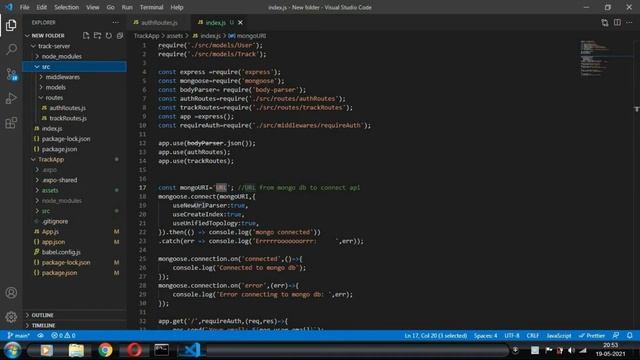
Task: Open Explorer more actions ellipsis
Action: (116, 22)
